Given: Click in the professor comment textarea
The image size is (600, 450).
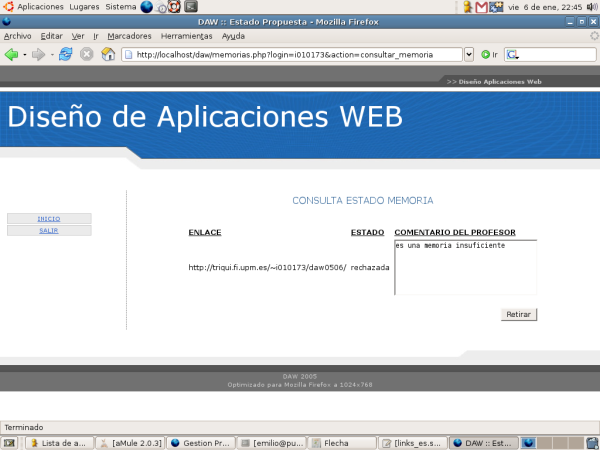Looking at the screenshot, I should click(x=465, y=267).
